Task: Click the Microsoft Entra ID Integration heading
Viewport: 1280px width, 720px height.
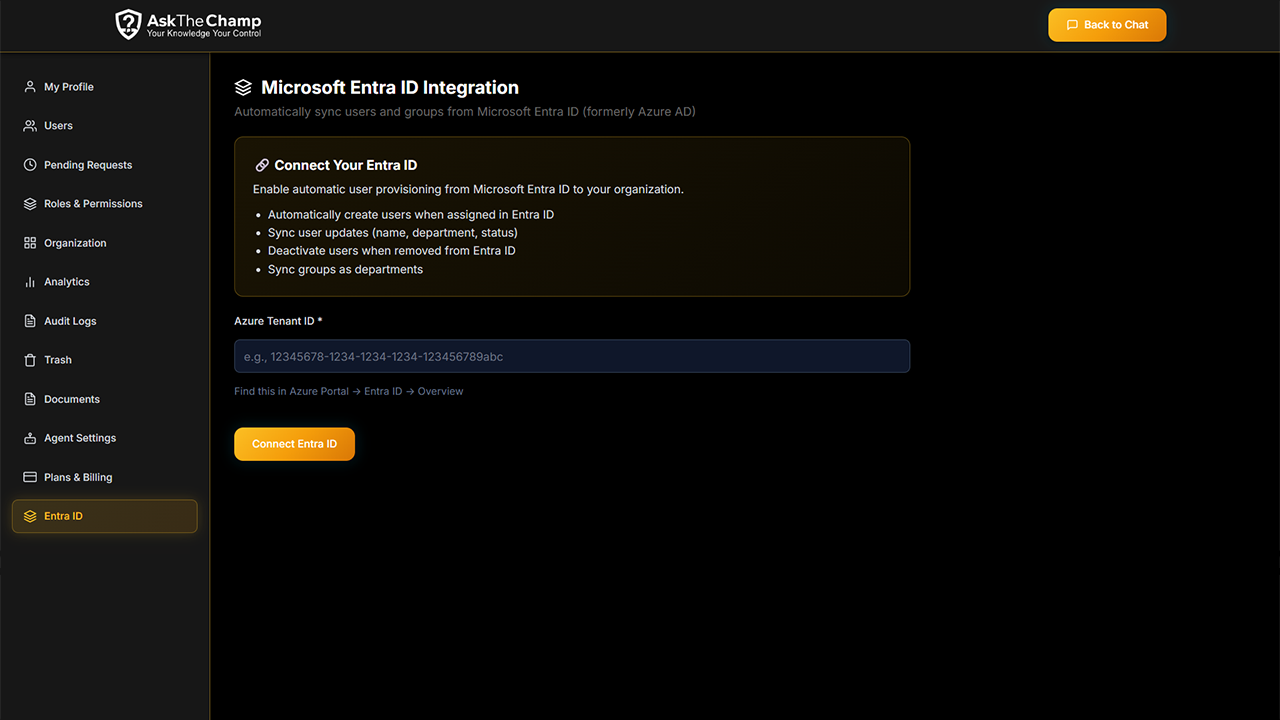Action: click(390, 88)
